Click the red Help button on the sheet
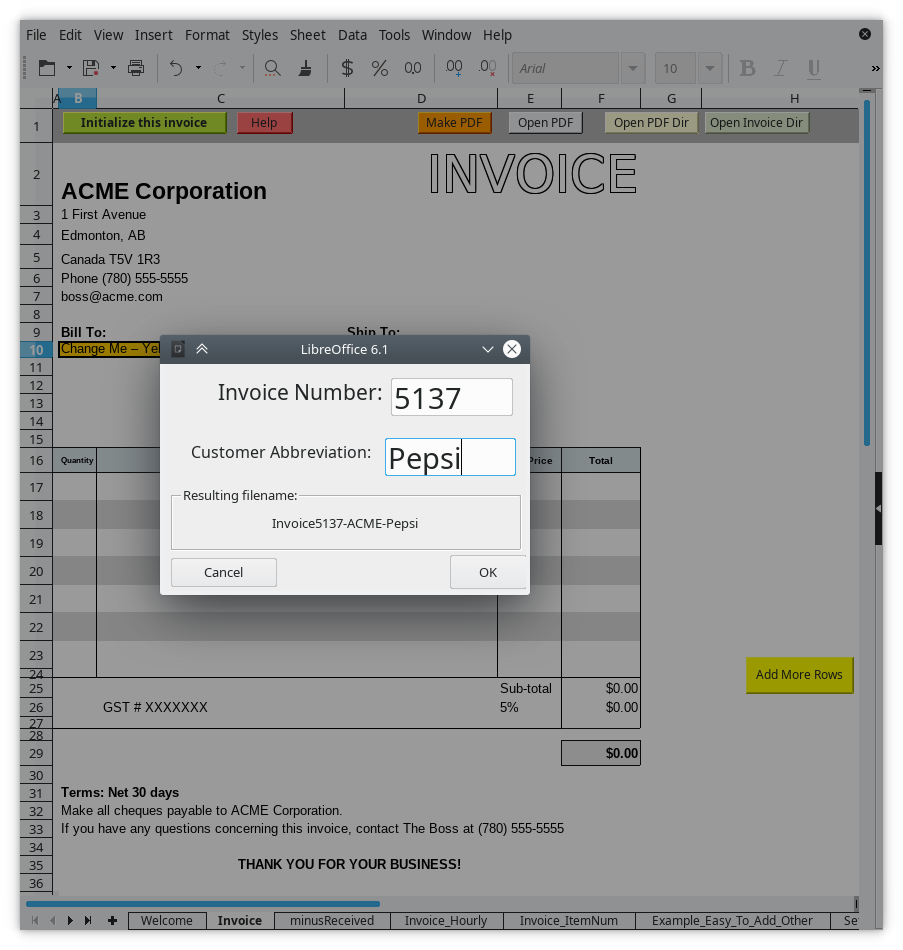This screenshot has width=903, height=950. tap(264, 122)
